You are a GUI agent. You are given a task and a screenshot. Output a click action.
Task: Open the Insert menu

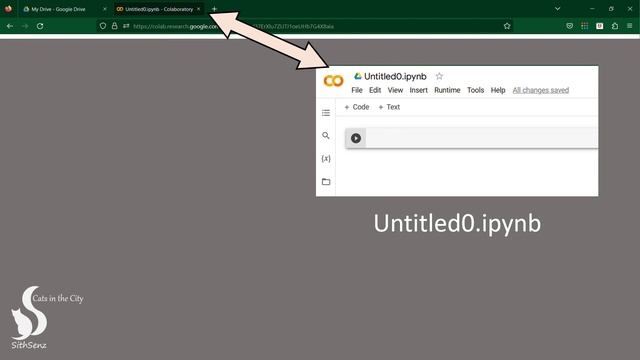[x=419, y=90]
